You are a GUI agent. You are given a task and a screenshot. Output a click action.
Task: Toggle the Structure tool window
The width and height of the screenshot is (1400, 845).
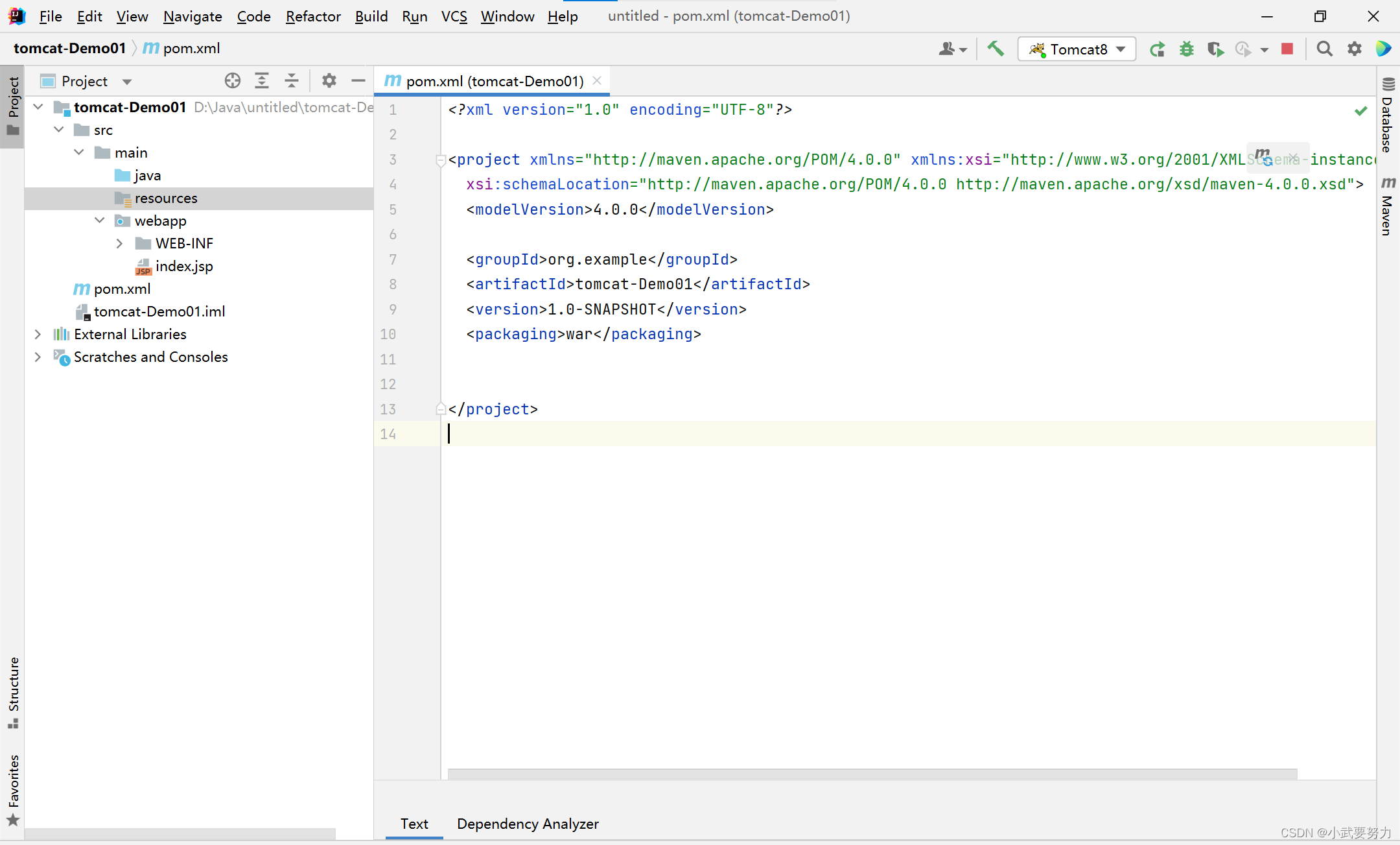click(13, 693)
